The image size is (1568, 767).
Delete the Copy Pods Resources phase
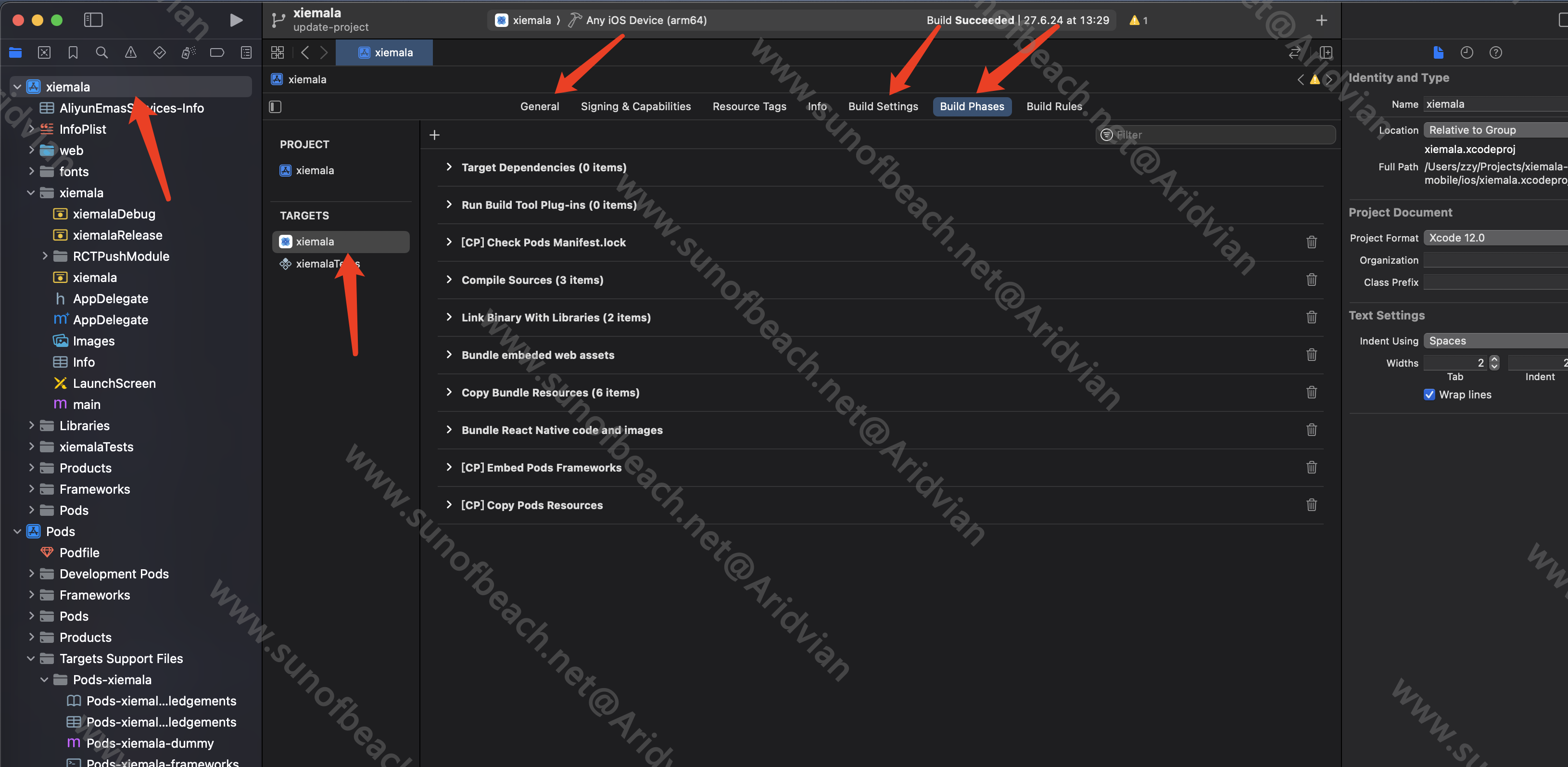point(1312,505)
